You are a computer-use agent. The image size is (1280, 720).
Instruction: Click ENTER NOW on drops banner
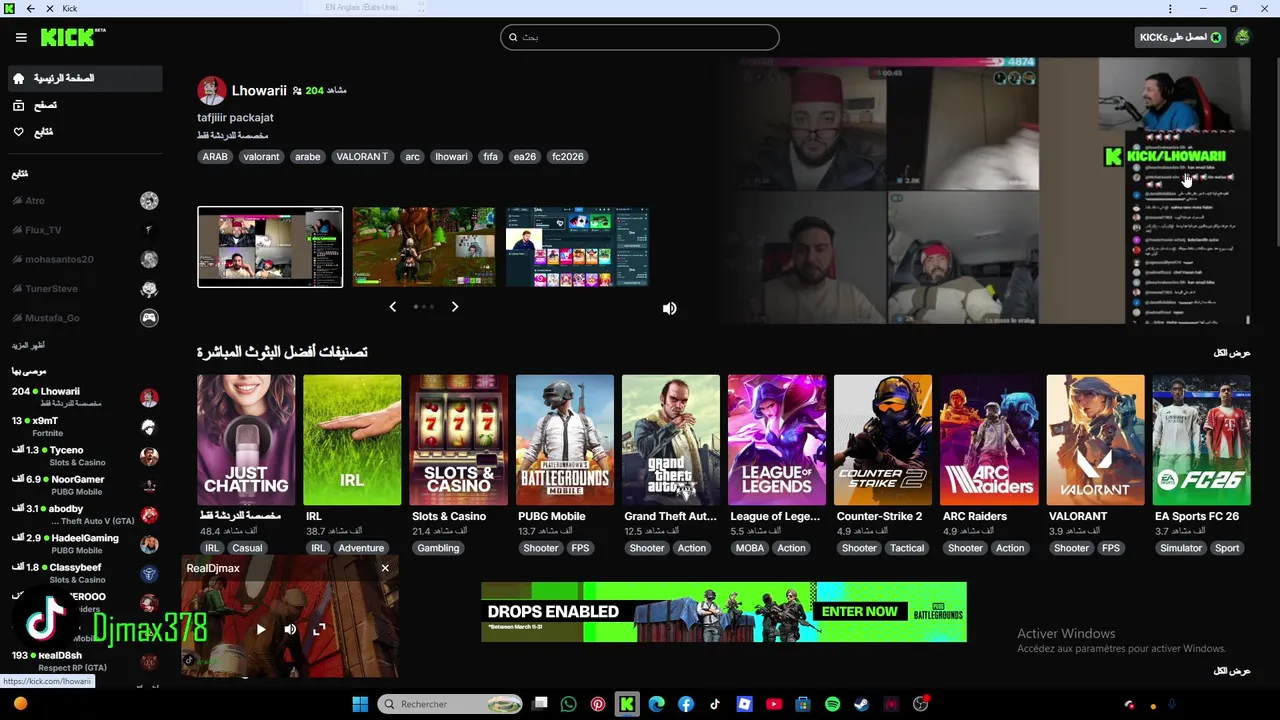point(860,611)
